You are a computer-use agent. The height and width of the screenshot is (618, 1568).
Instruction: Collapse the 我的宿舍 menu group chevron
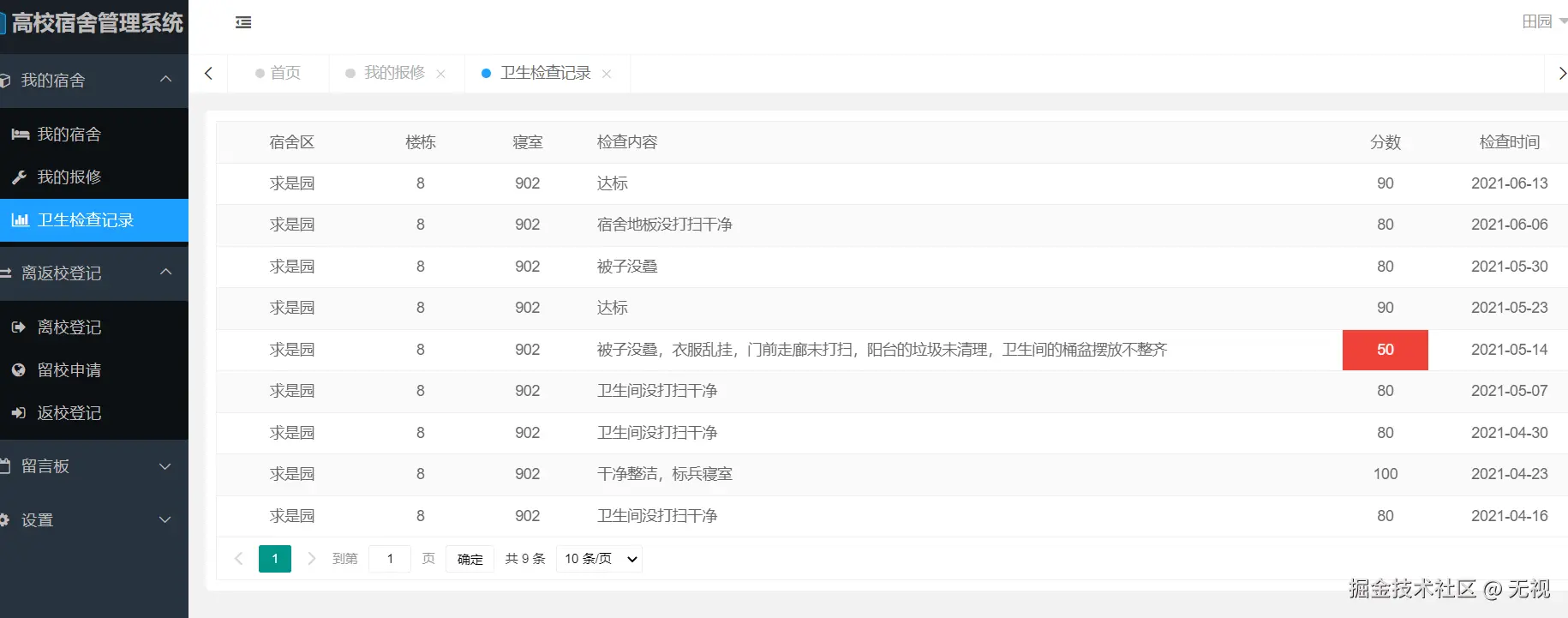pyautogui.click(x=166, y=80)
